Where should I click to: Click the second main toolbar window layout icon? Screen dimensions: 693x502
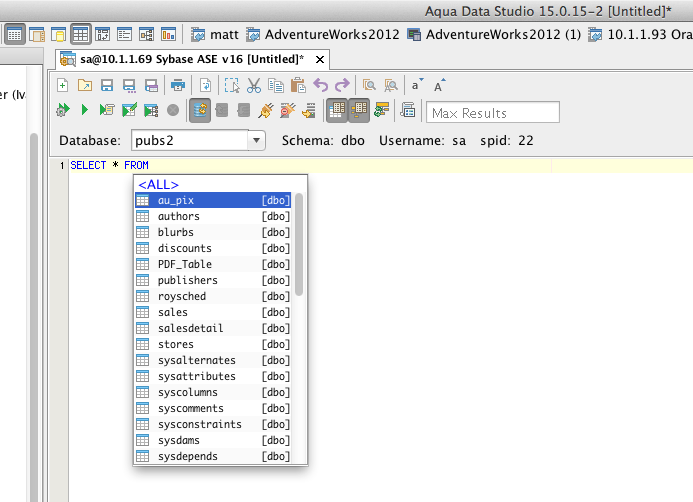pos(37,34)
